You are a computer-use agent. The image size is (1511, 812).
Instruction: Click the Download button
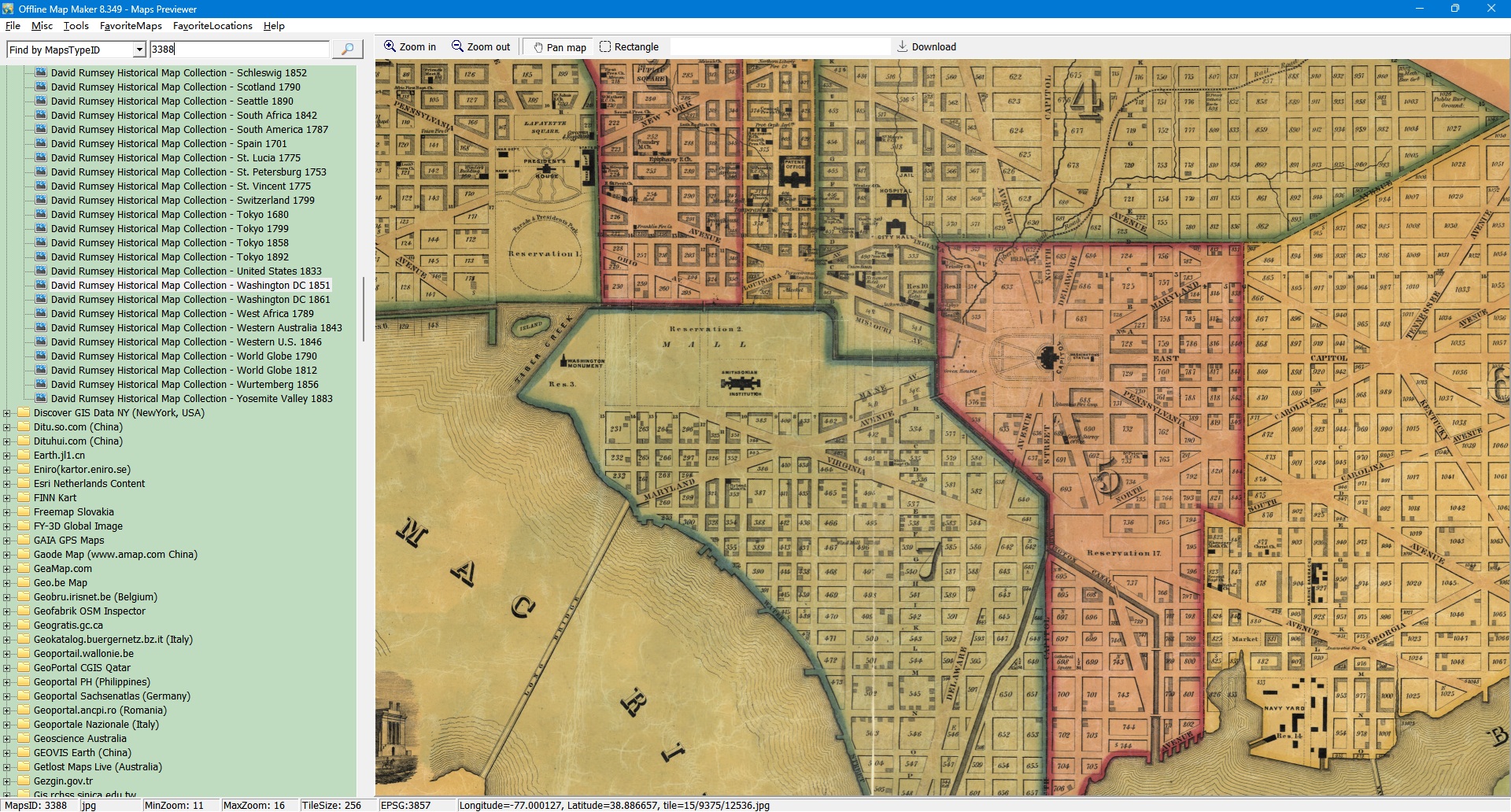(x=926, y=47)
